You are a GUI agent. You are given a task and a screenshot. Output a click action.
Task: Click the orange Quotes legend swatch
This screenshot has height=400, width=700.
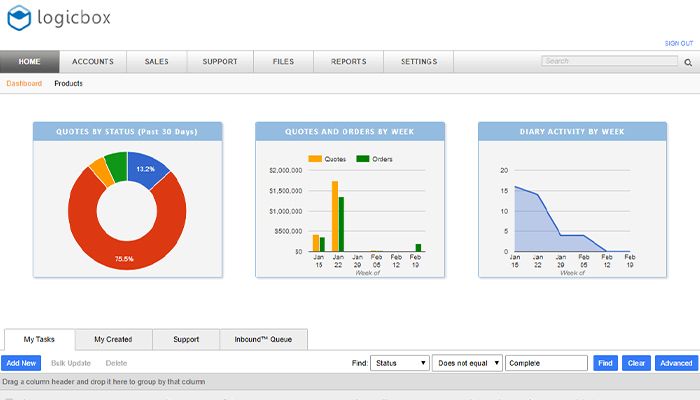click(314, 159)
